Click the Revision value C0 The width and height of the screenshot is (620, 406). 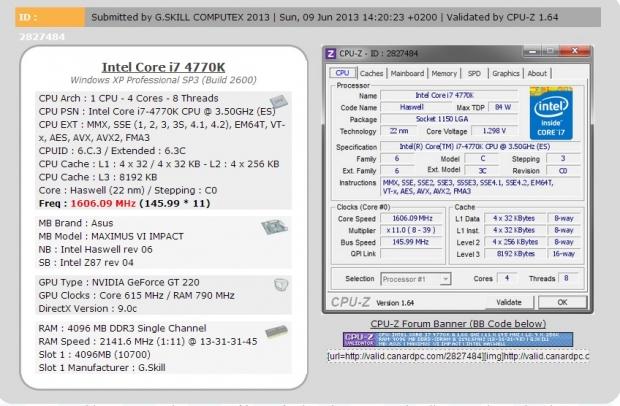[563, 171]
